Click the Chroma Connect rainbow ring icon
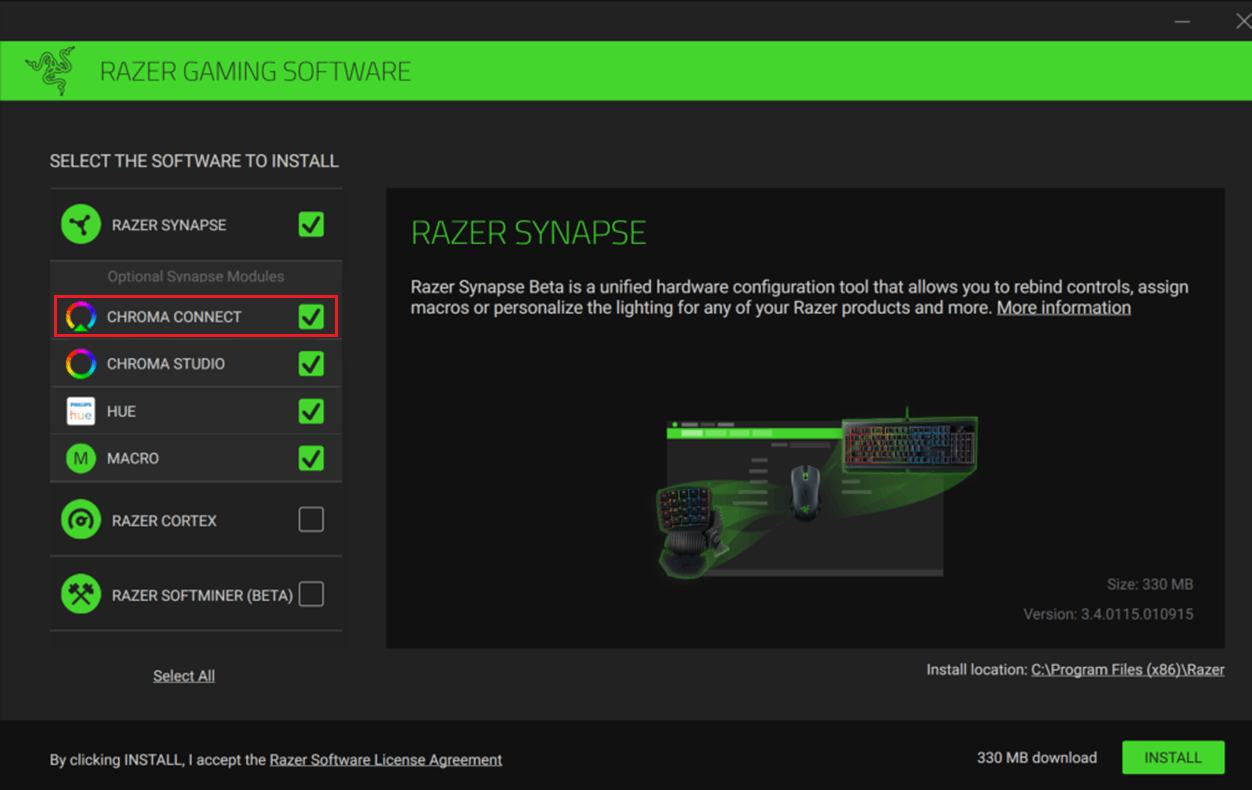 80,317
